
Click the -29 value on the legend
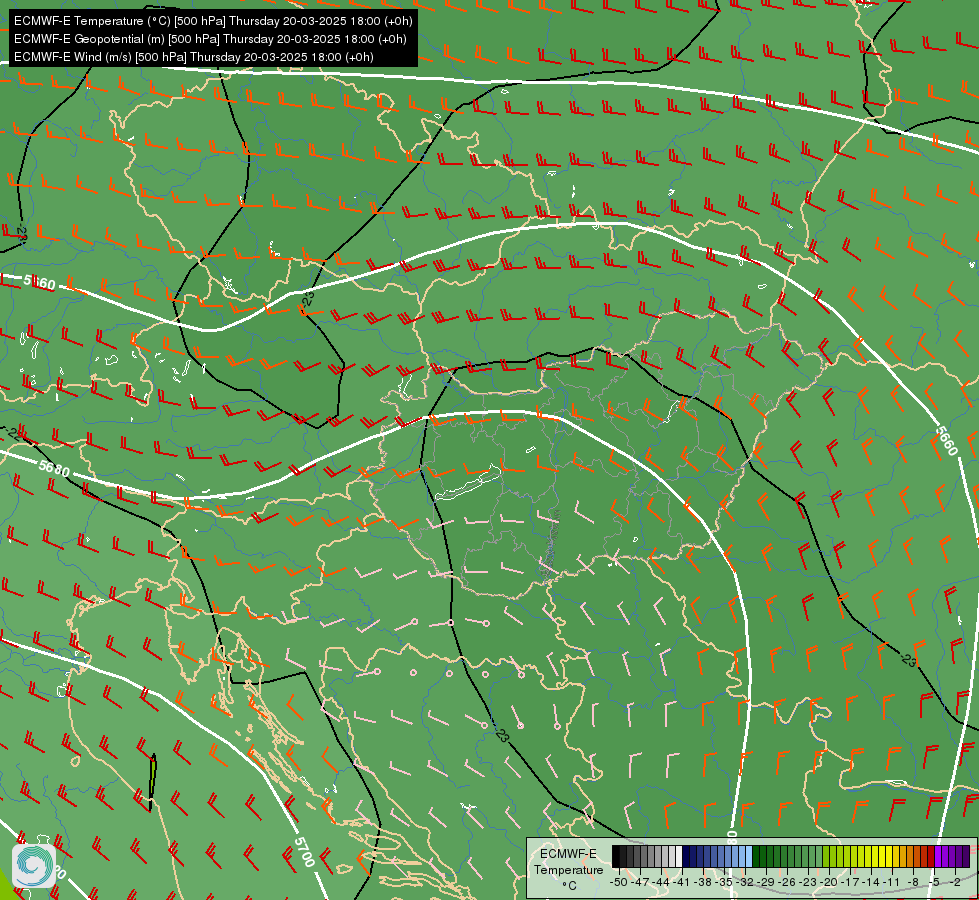pyautogui.click(x=766, y=882)
